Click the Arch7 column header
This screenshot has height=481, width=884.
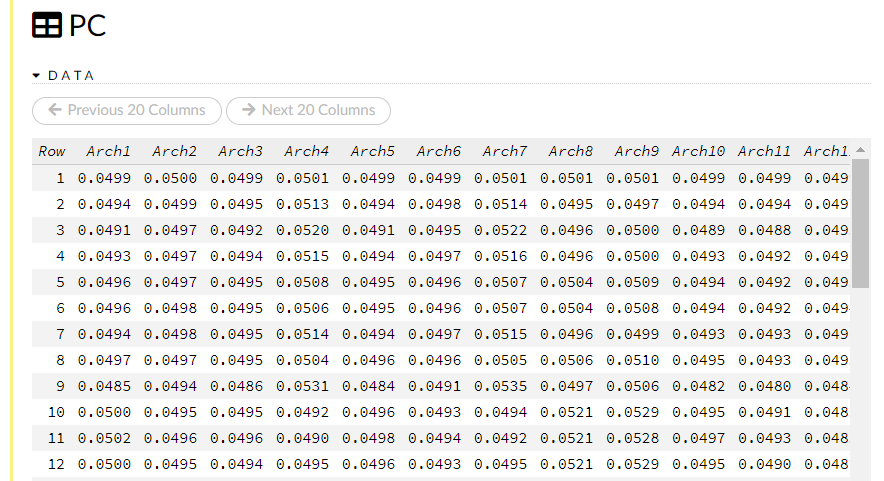504,151
